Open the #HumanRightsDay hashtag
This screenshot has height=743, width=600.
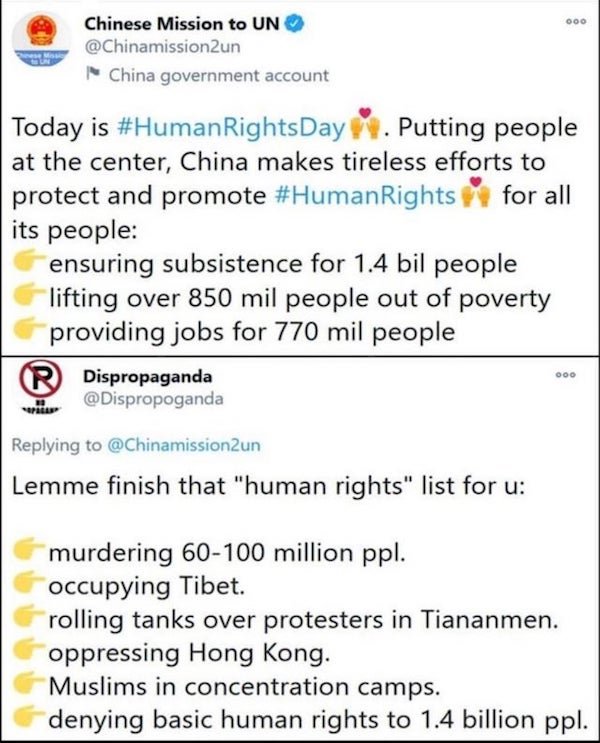click(x=231, y=128)
